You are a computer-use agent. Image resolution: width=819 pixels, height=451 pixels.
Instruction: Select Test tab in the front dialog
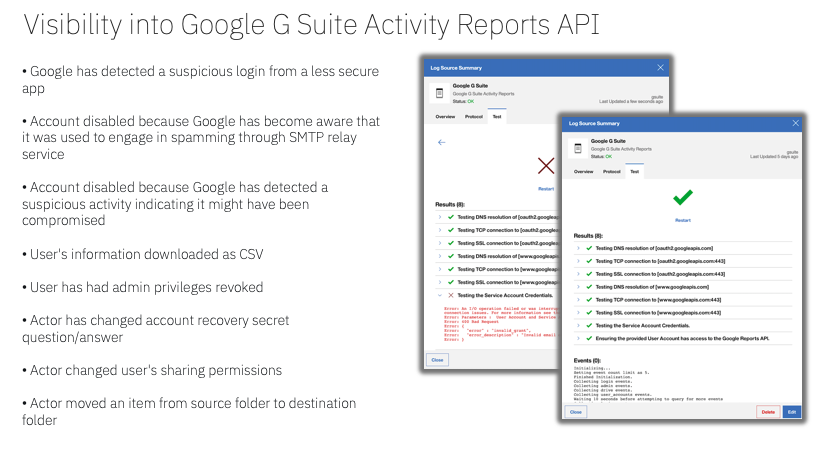tap(635, 171)
